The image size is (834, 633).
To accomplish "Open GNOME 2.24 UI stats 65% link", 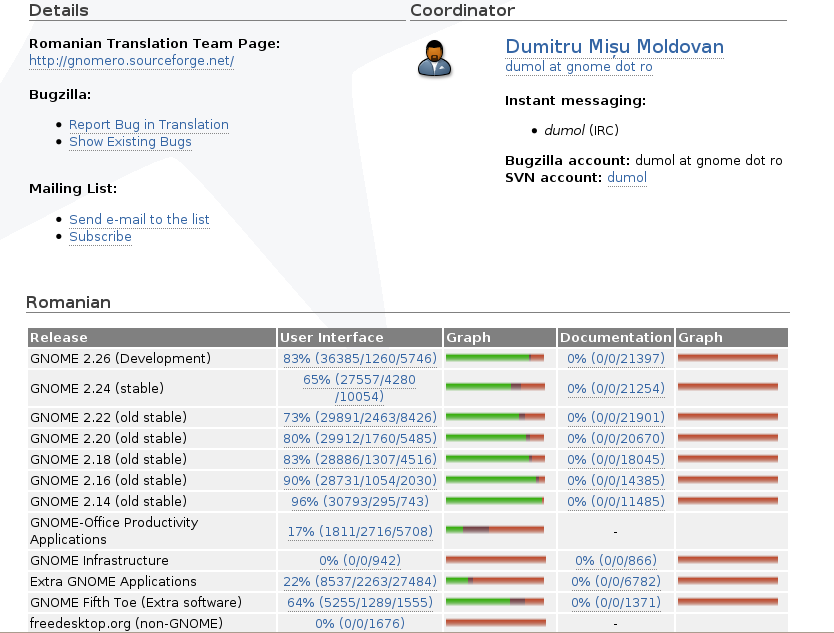I will coord(360,388).
